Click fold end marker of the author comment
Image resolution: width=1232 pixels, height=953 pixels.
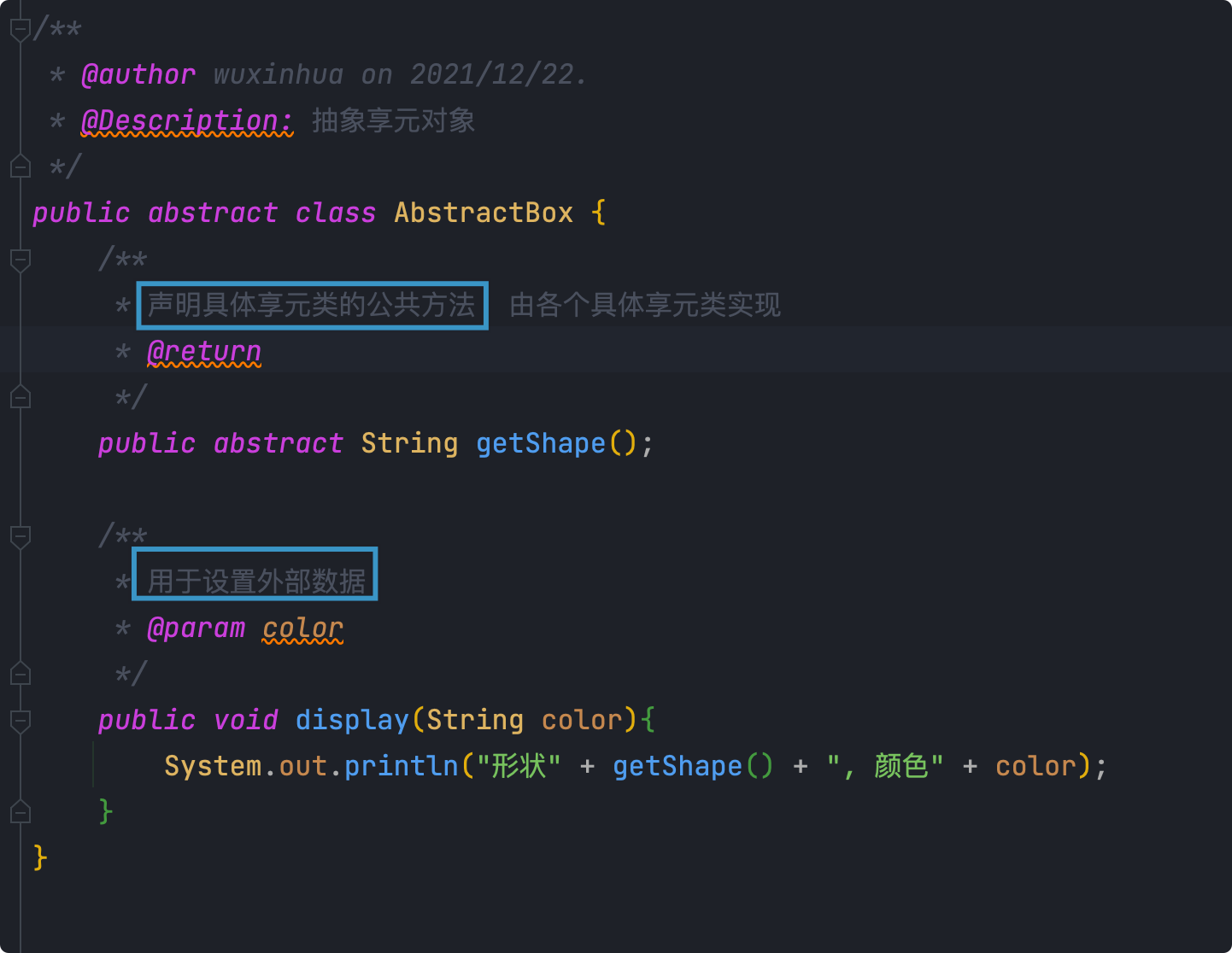click(21, 166)
